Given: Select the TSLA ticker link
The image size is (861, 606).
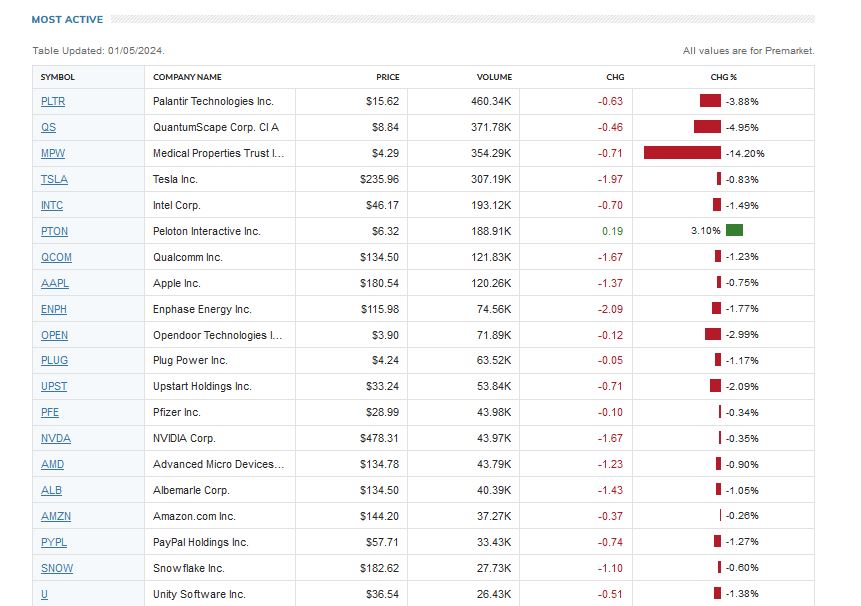Looking at the screenshot, I should point(54,179).
